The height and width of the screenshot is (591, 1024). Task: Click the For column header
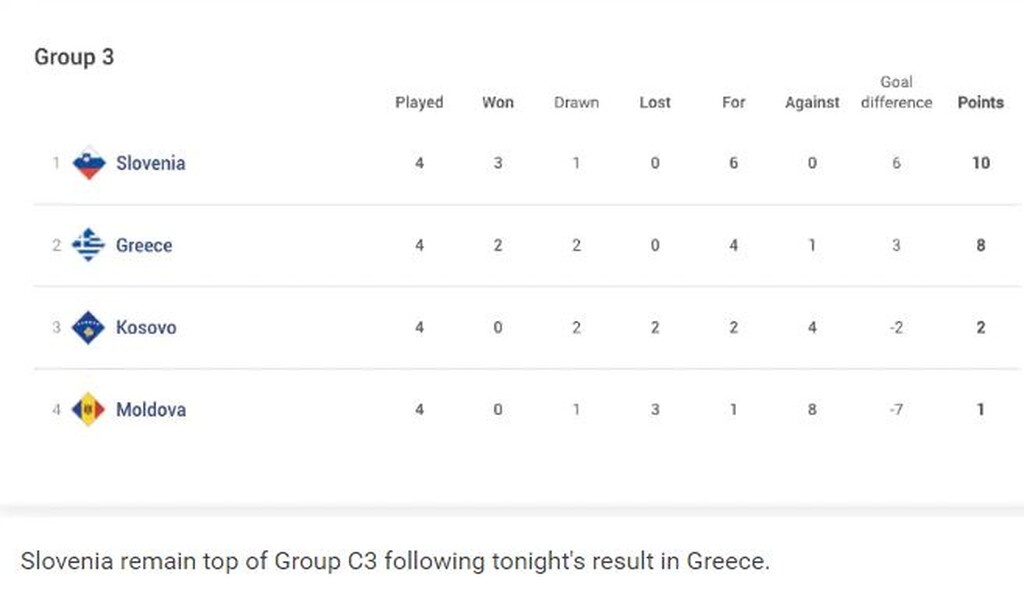coord(734,102)
